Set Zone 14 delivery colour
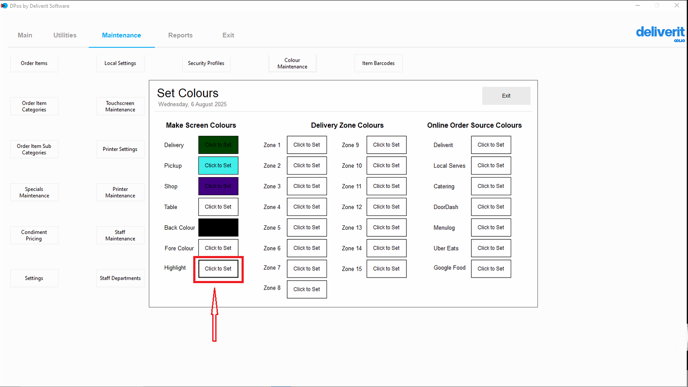The width and height of the screenshot is (688, 387). pos(386,248)
